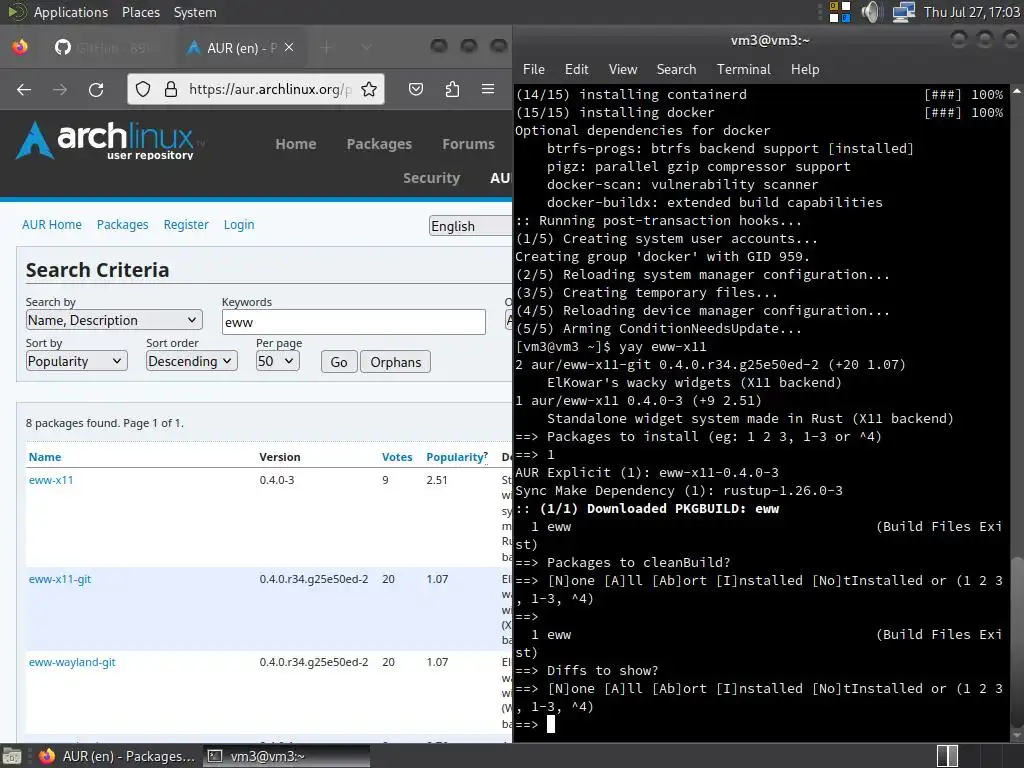Open terminal Help menu

pyautogui.click(x=805, y=69)
